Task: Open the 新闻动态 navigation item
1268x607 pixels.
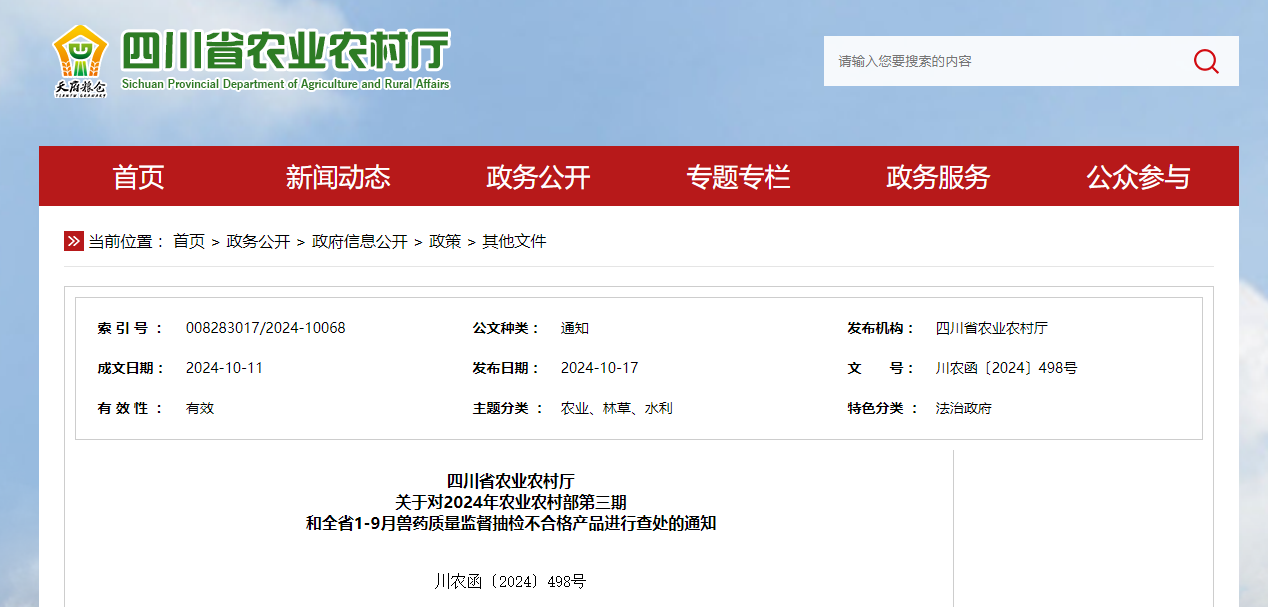Action: pyautogui.click(x=338, y=177)
